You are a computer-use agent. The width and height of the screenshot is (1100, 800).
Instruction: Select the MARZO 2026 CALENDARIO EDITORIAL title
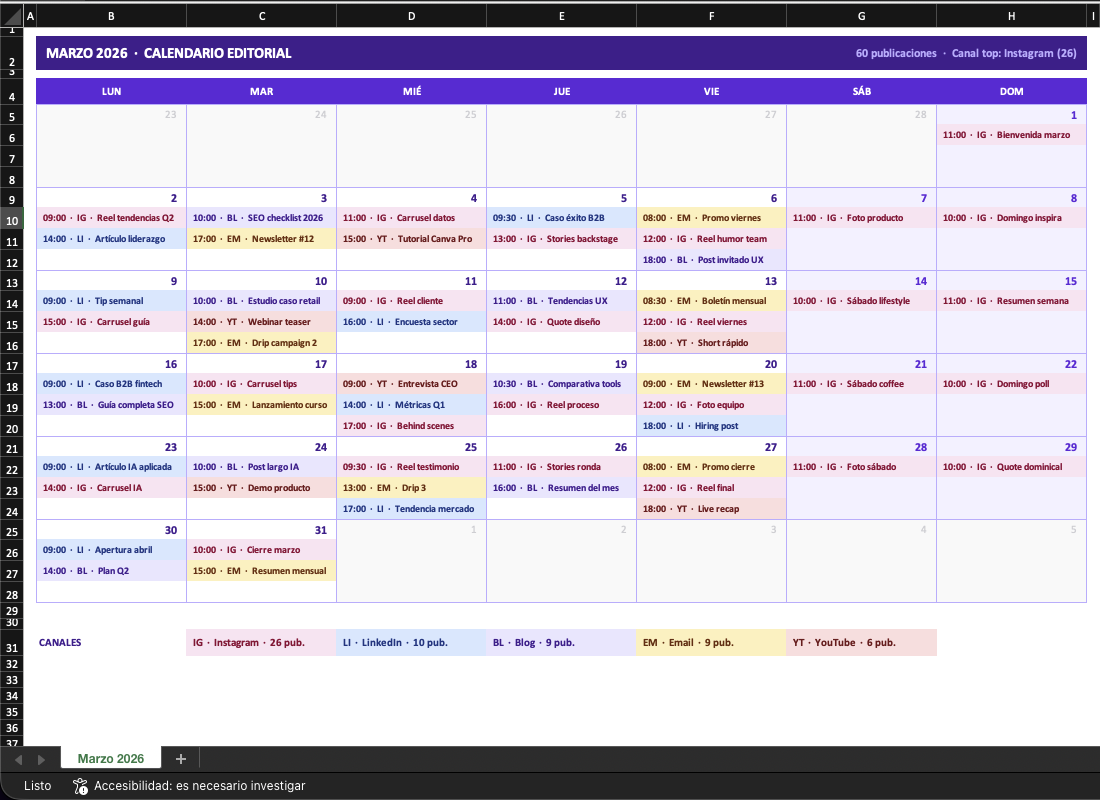(168, 53)
